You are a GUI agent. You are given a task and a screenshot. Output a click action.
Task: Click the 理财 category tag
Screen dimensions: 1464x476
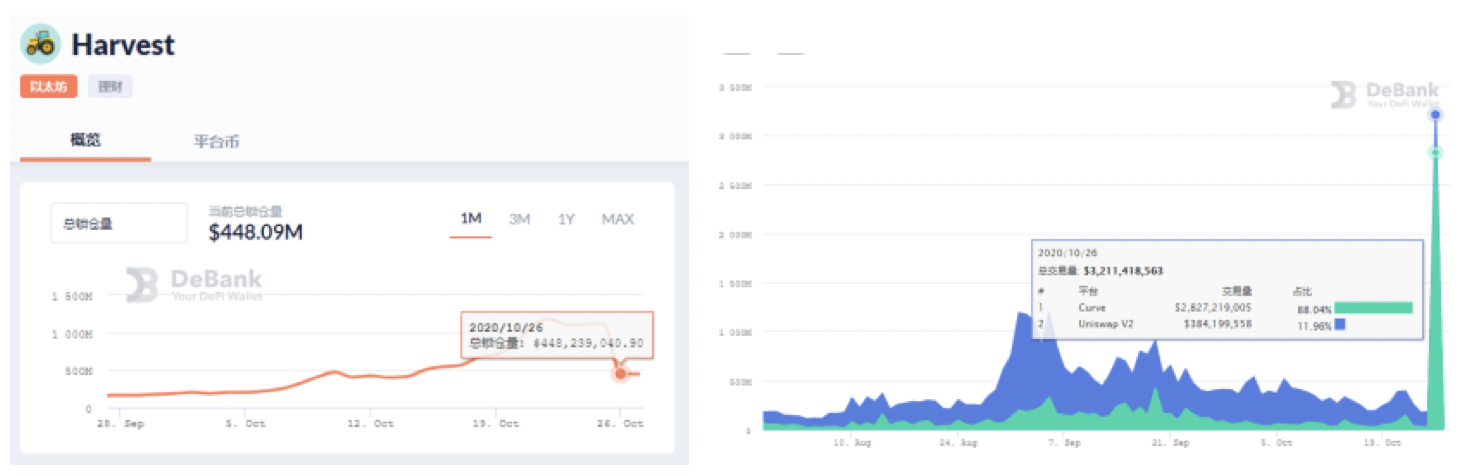coord(110,87)
